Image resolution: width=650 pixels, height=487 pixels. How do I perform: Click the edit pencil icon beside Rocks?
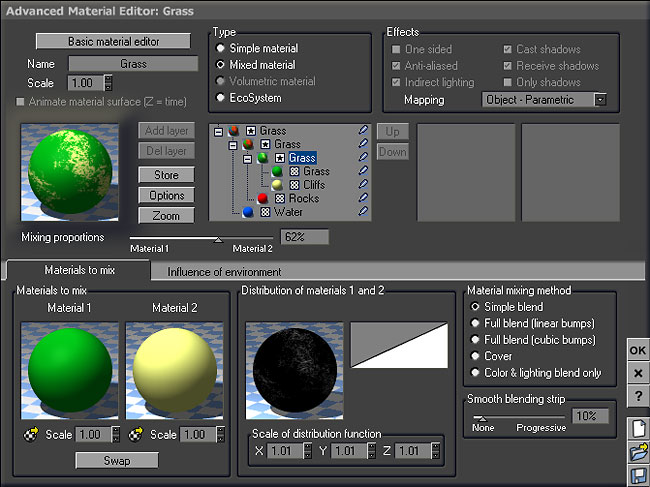pyautogui.click(x=363, y=199)
